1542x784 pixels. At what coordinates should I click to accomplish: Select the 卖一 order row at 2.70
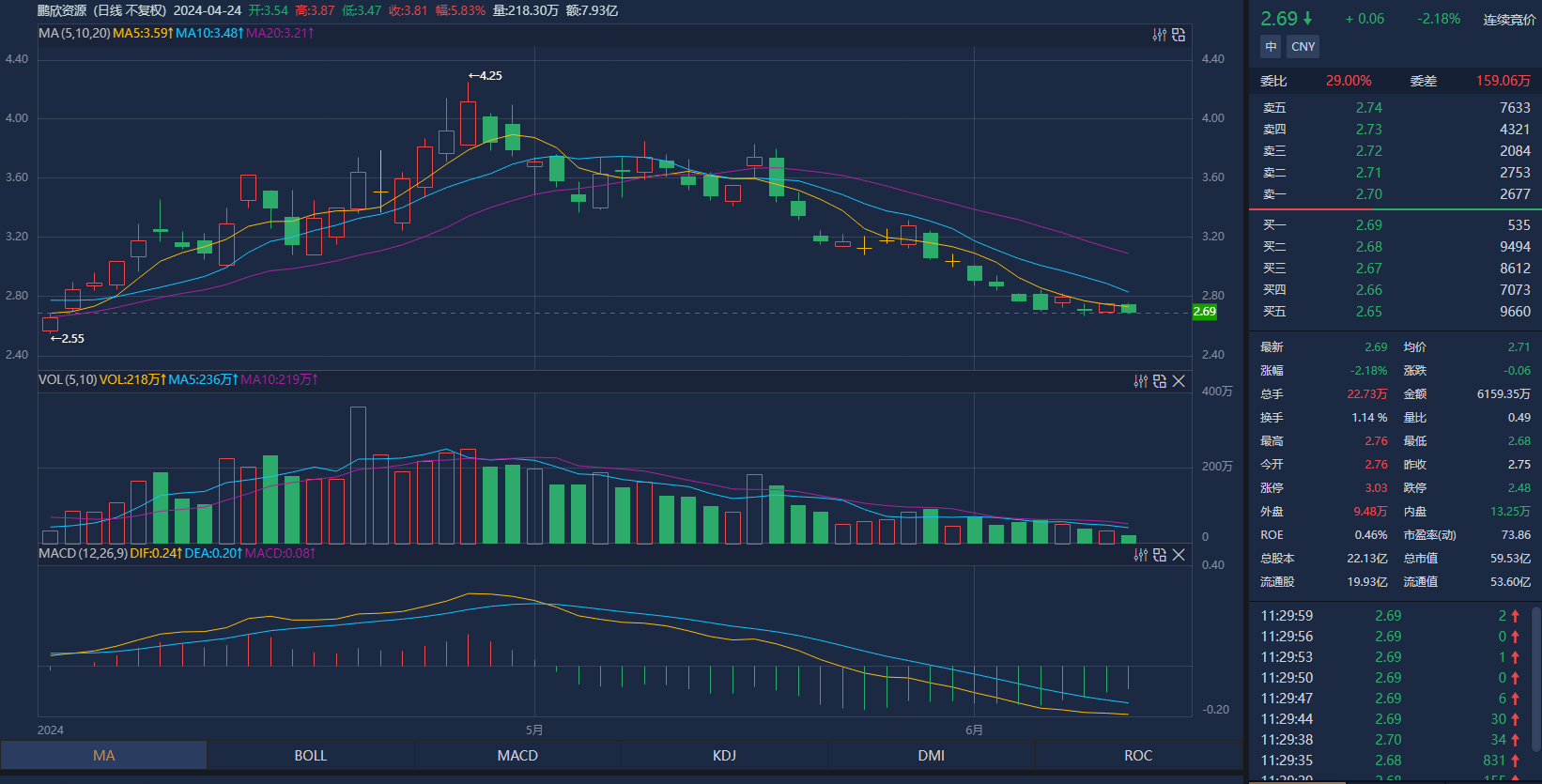tap(1396, 194)
